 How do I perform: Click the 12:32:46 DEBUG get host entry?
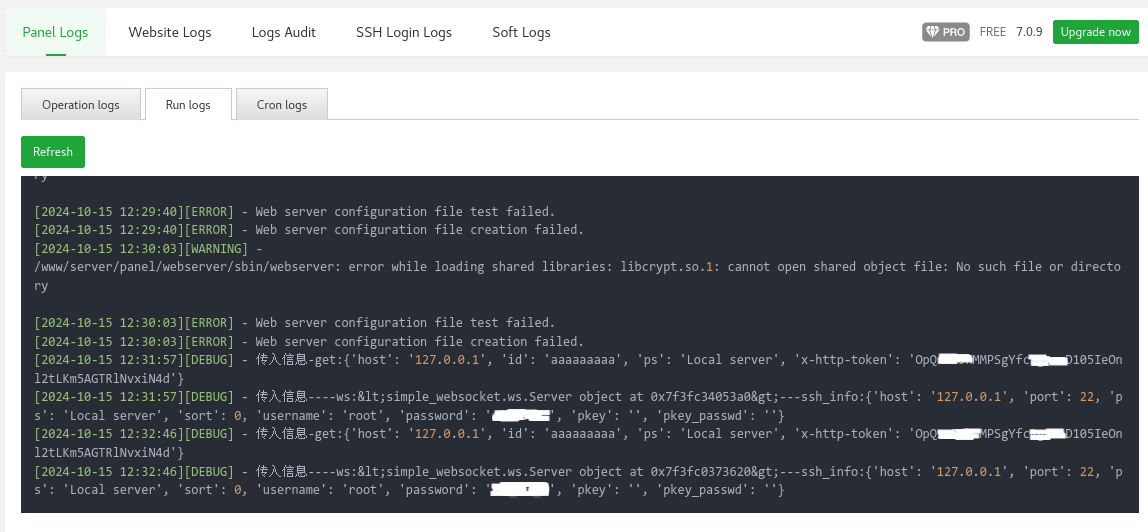[x=578, y=443]
